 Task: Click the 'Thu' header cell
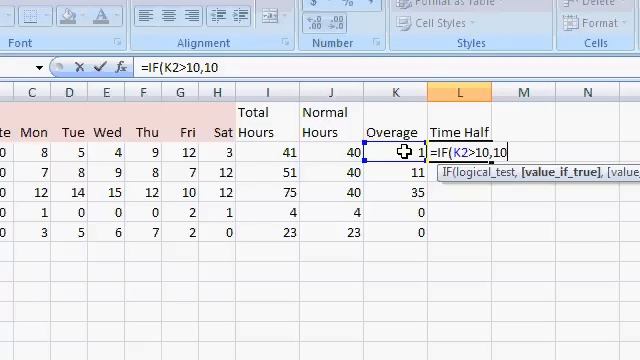143,132
